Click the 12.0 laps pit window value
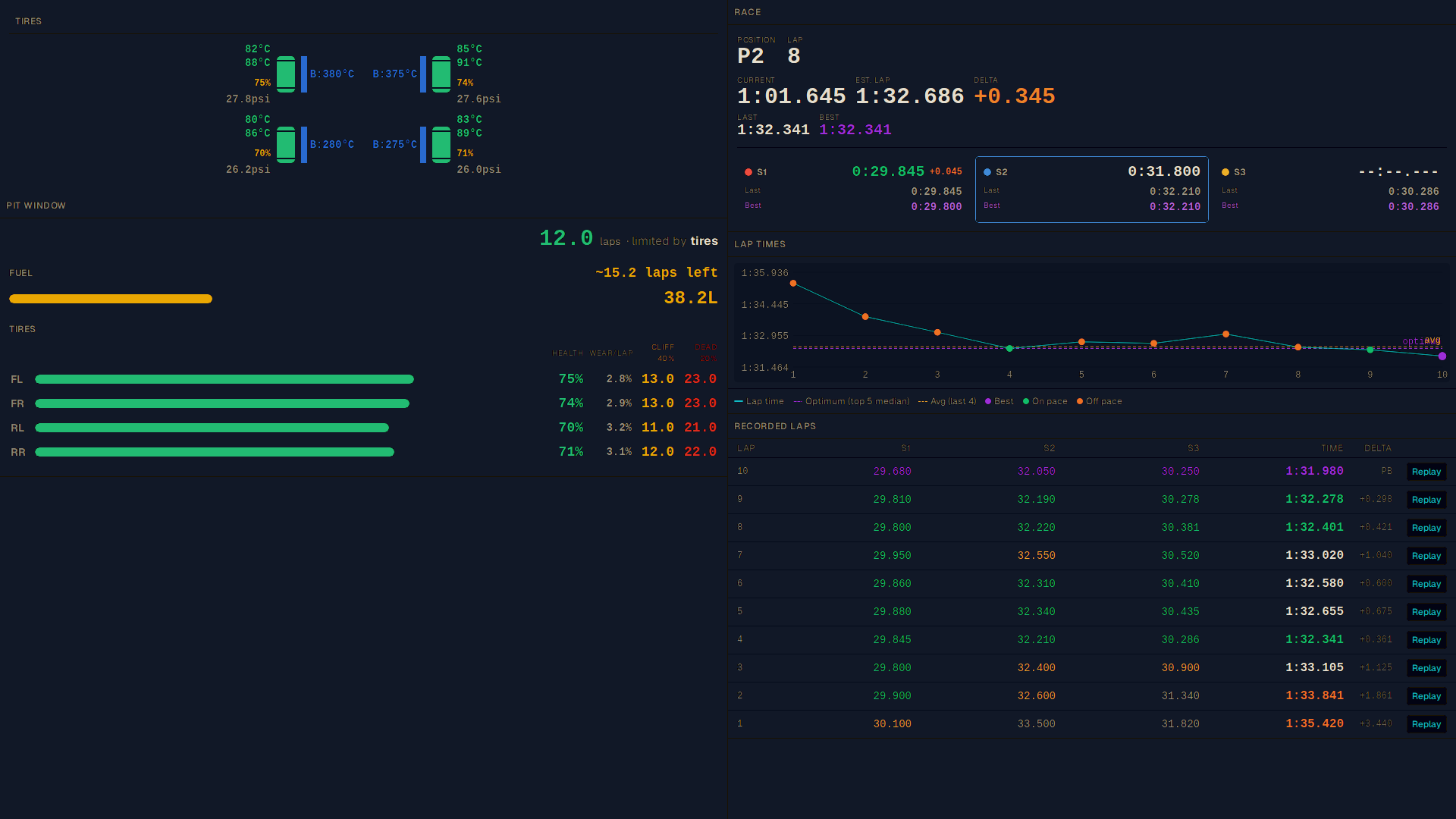Image resolution: width=1456 pixels, height=819 pixels. (x=566, y=238)
